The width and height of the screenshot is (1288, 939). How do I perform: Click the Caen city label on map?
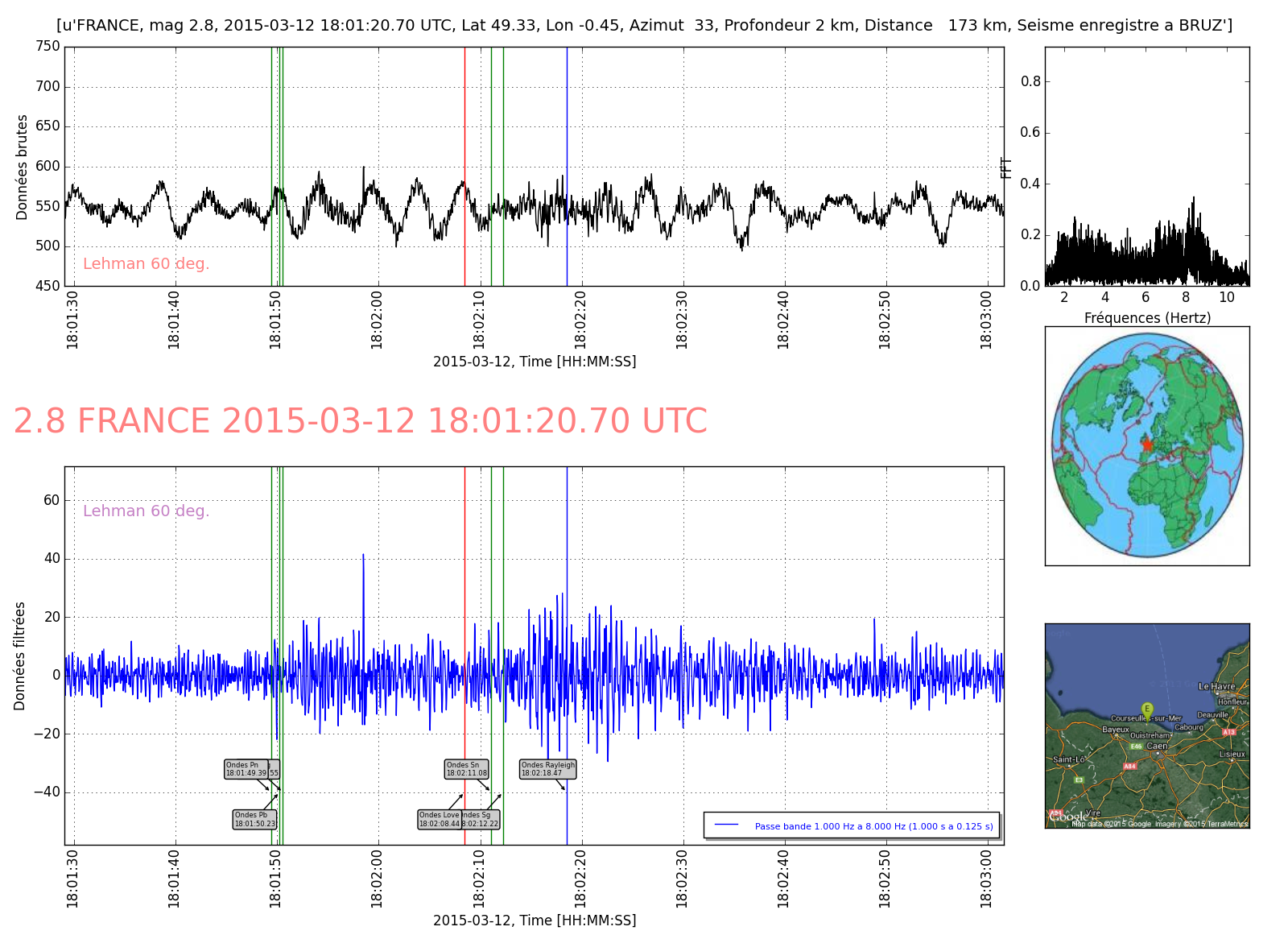click(1157, 746)
